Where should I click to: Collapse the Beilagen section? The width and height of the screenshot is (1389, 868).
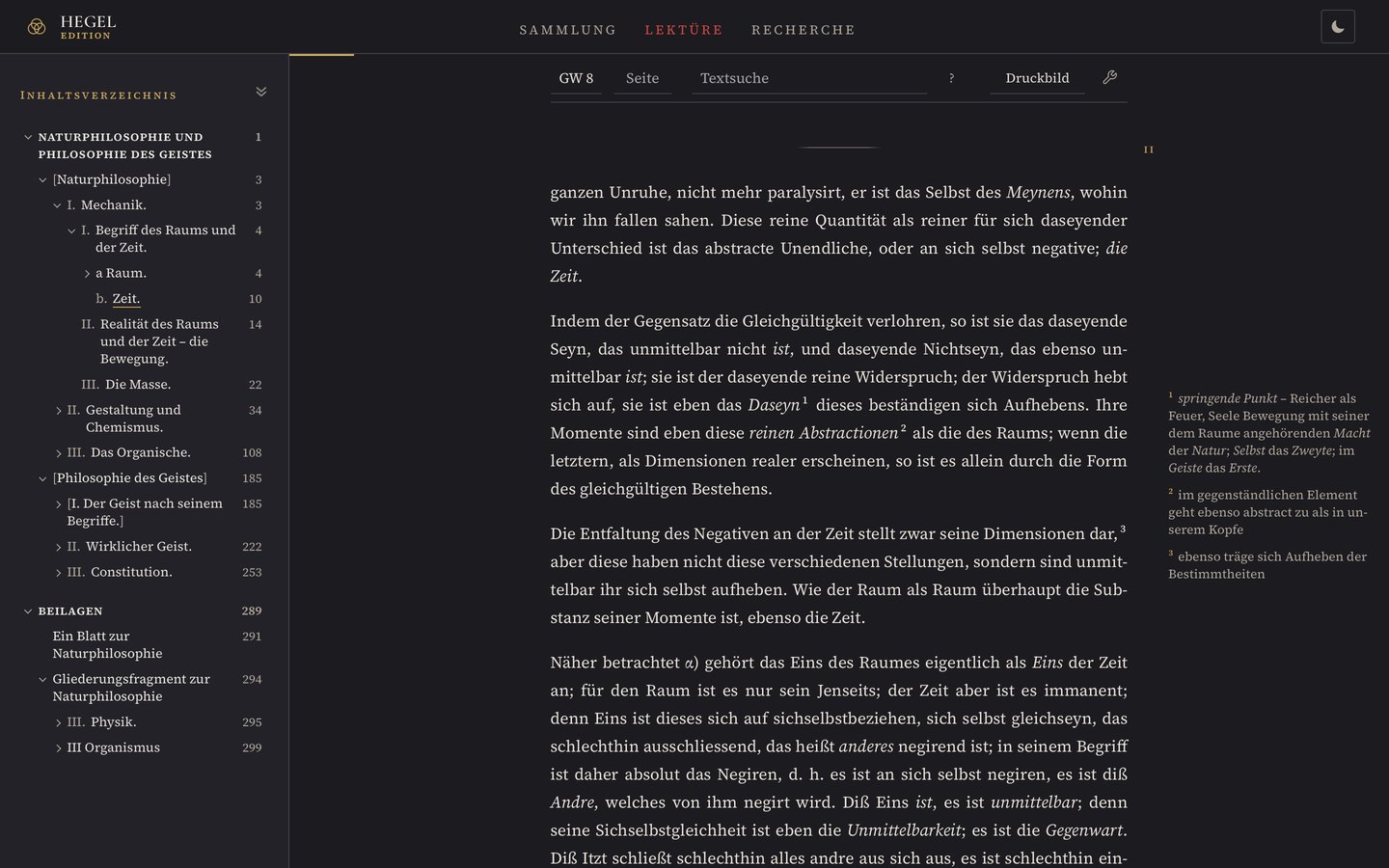coord(28,611)
